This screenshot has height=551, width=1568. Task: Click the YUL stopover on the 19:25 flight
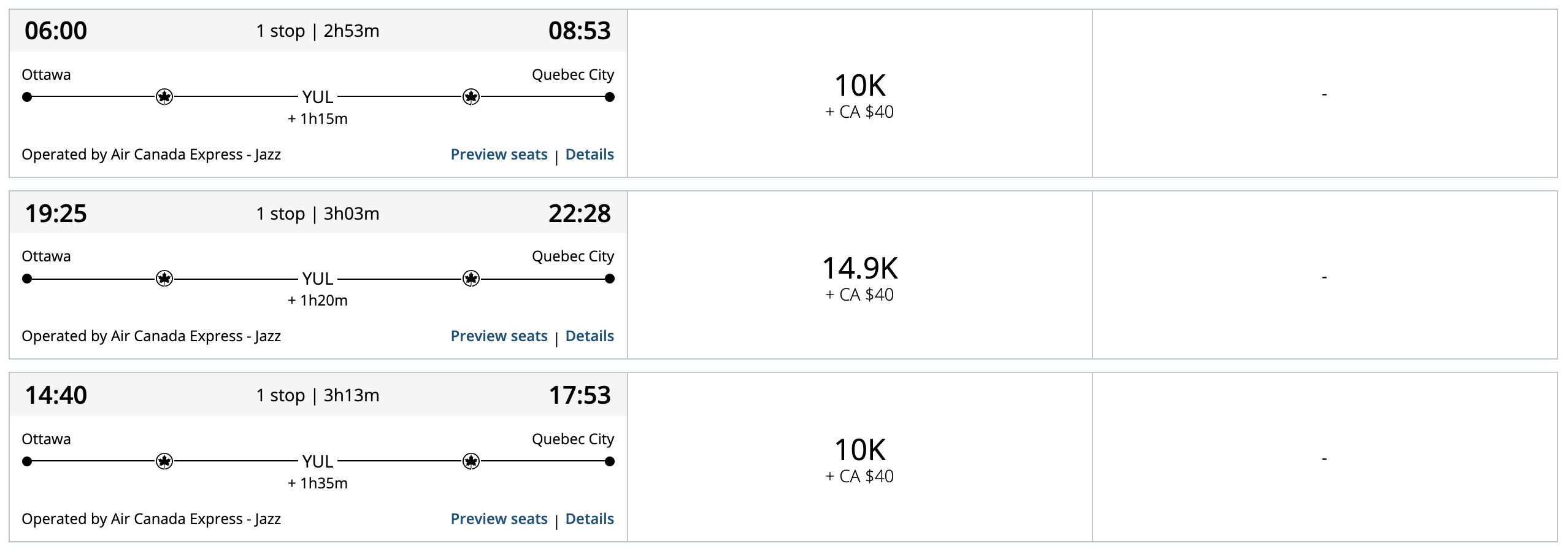coord(318,279)
